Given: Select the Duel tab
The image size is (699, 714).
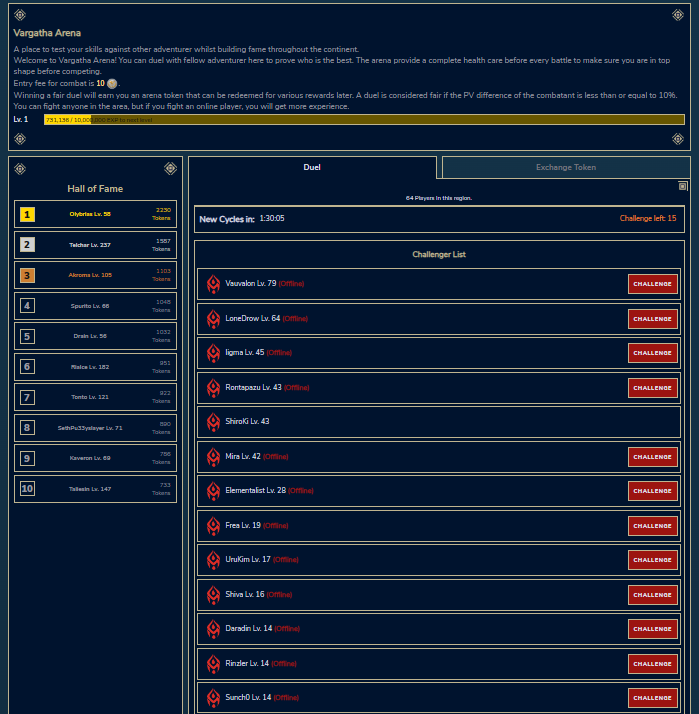Looking at the screenshot, I should [x=312, y=167].
